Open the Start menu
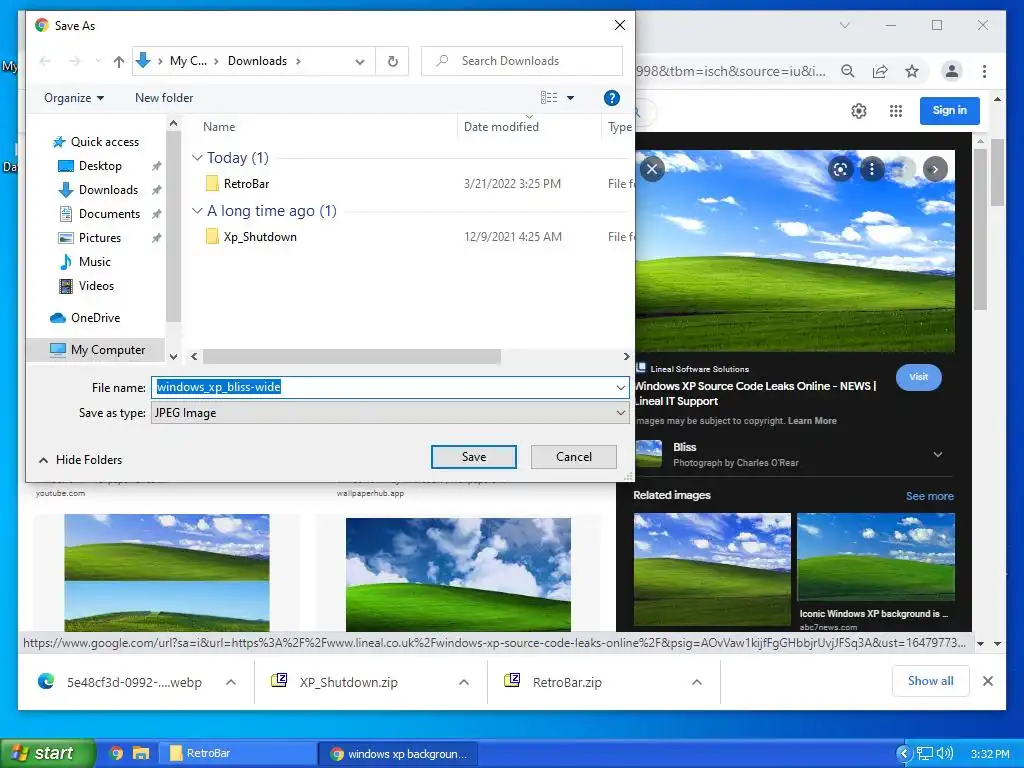This screenshot has height=768, width=1024. [47, 753]
